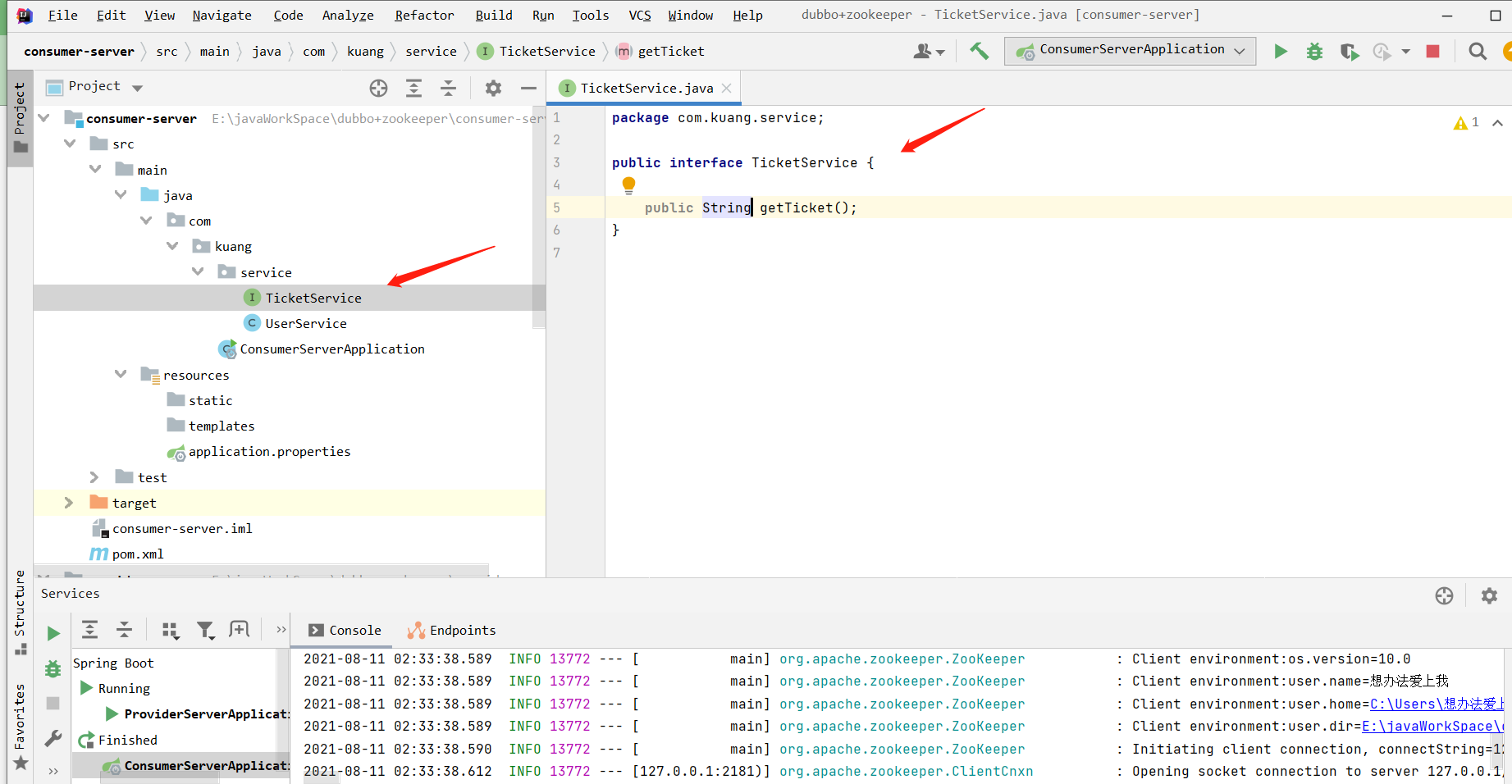Run ConsumerServerApplication with green play button
Viewport: 1512px width, 784px height.
tap(1280, 52)
